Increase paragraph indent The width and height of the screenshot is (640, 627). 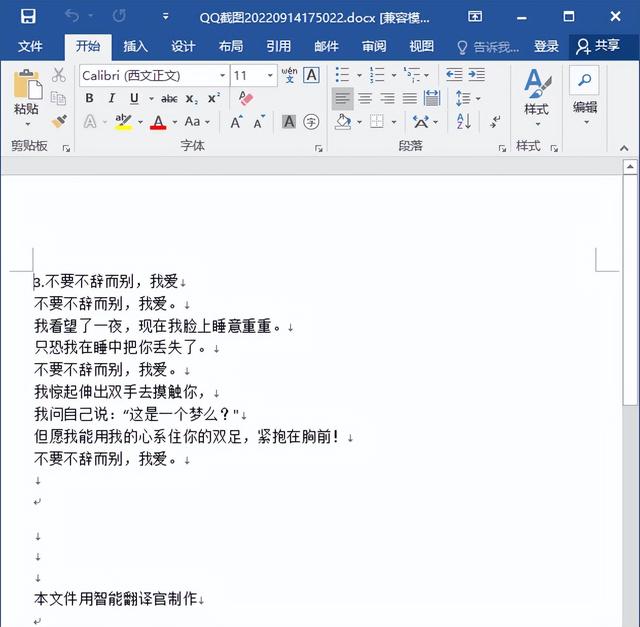point(476,75)
